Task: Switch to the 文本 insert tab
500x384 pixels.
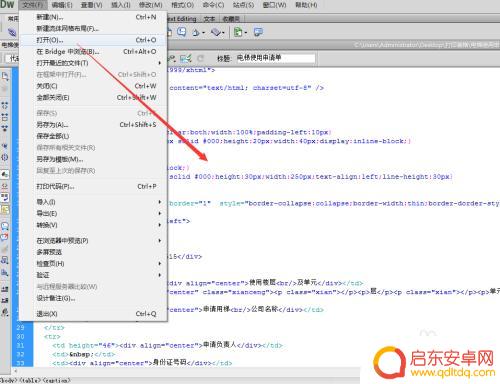Action: [x=209, y=19]
